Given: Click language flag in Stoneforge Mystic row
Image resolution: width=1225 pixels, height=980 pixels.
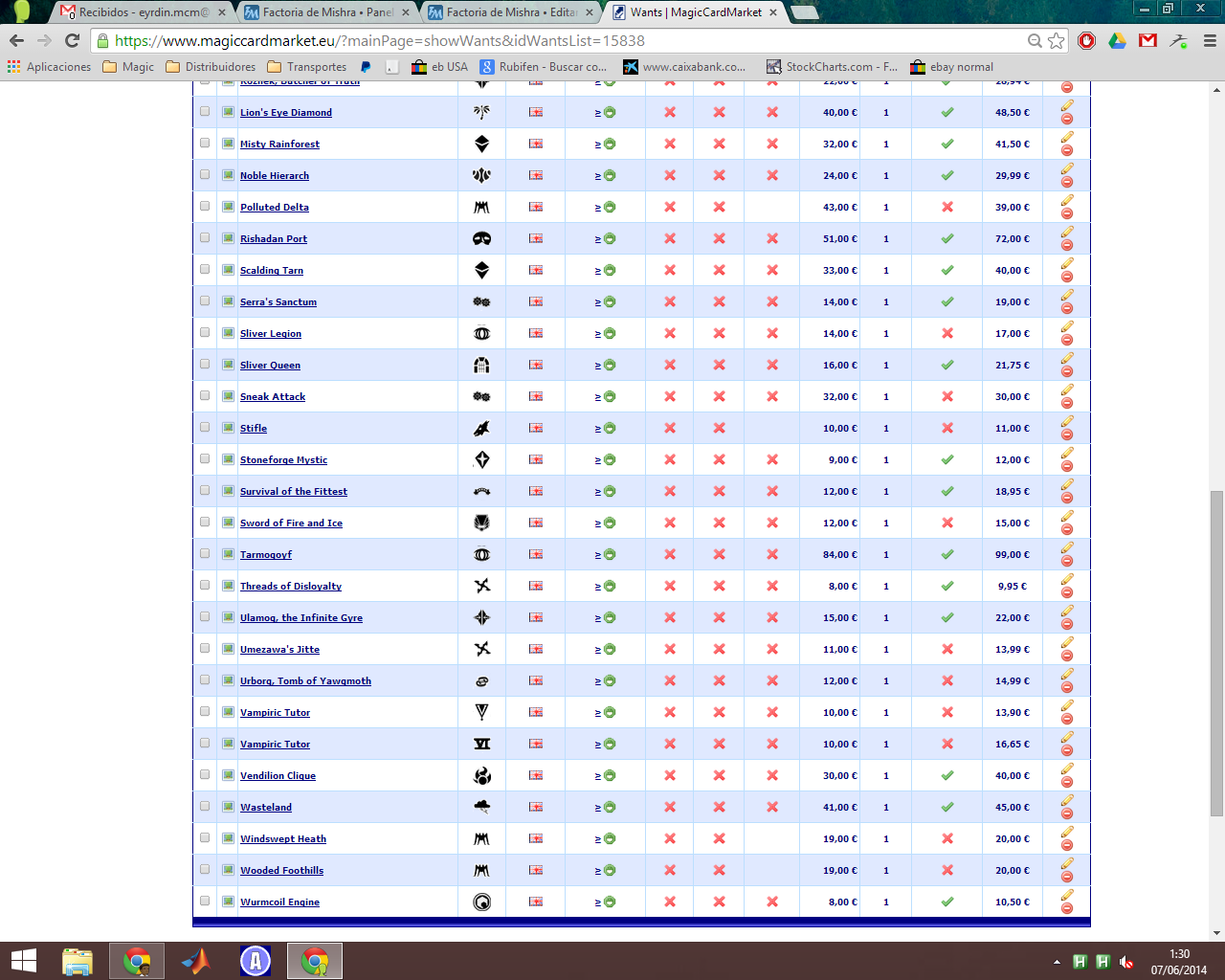Looking at the screenshot, I should 536,459.
